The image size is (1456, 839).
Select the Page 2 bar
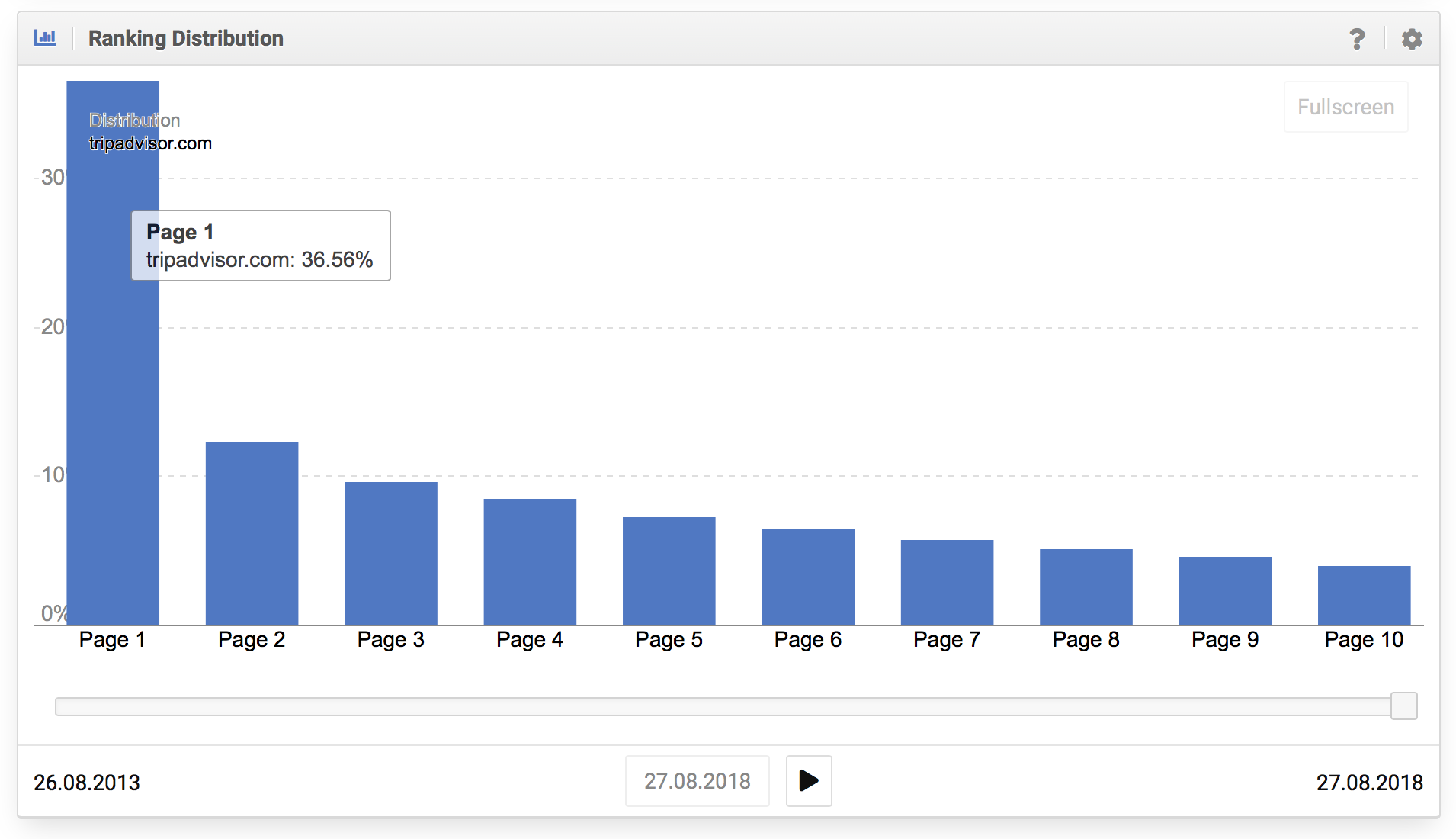click(x=252, y=534)
